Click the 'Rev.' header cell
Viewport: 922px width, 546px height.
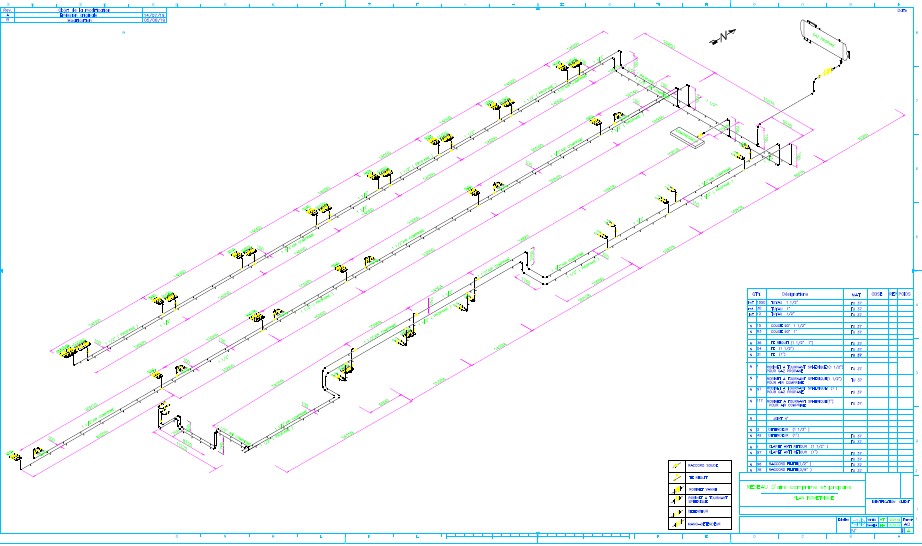7,10
